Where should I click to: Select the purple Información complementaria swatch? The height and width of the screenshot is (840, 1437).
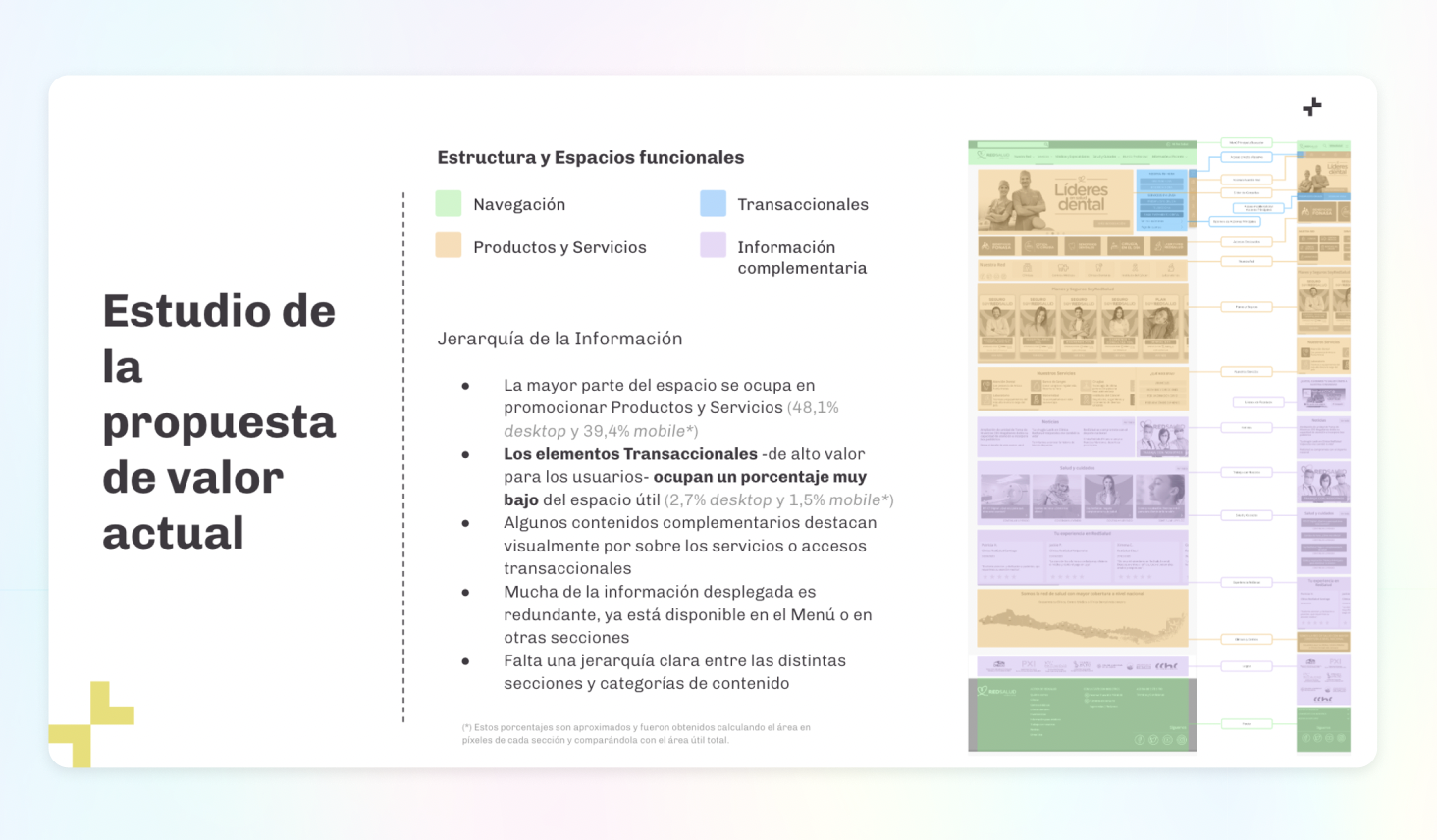tap(713, 245)
